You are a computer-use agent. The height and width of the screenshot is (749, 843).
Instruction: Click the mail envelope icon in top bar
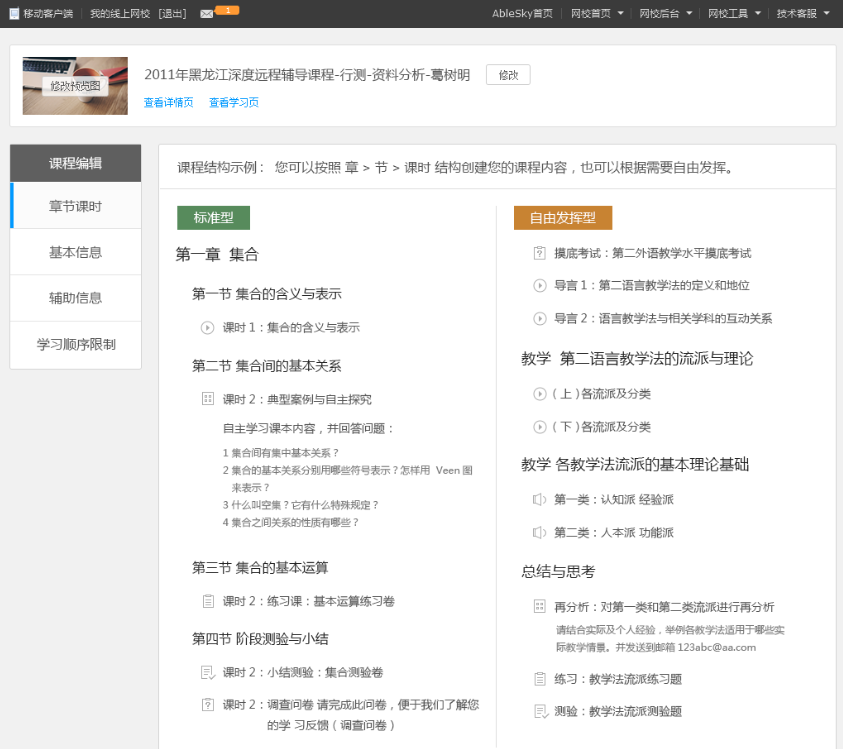coord(206,13)
